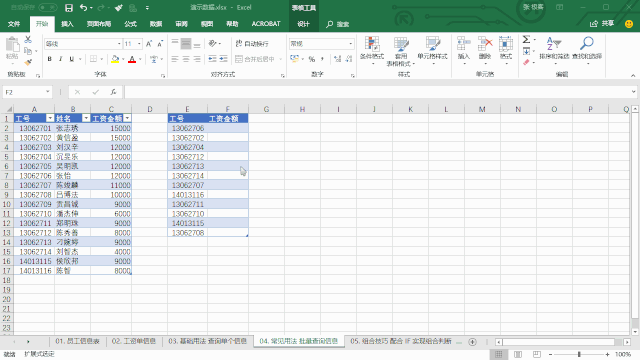The height and width of the screenshot is (360, 640).
Task: Open Cell Styles gallery
Action: (432, 51)
